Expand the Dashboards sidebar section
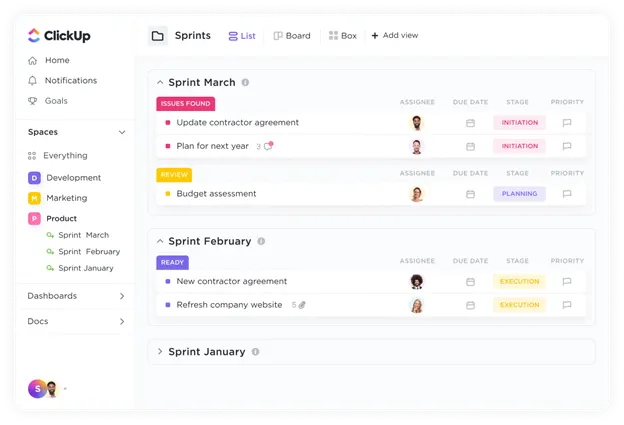The image size is (624, 425). 122,296
